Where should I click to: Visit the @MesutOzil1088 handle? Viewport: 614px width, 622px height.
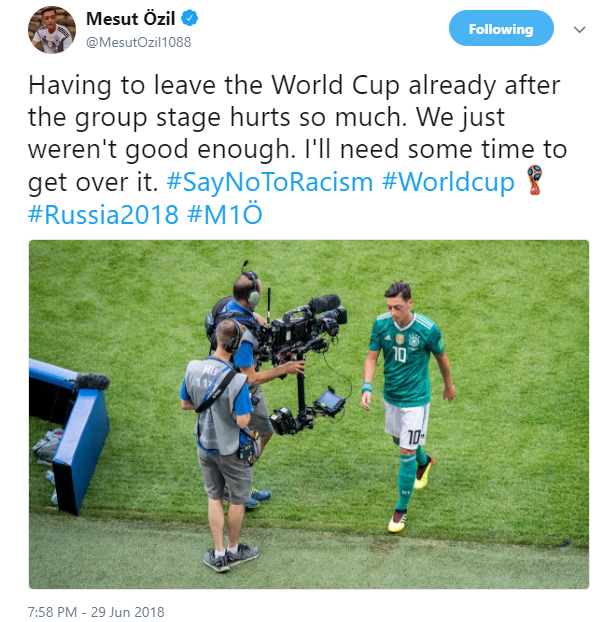(138, 42)
